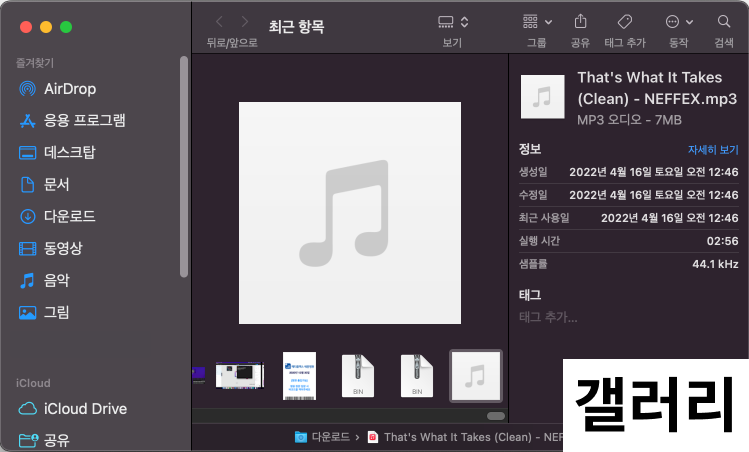
Task: Open the 동작 action menu
Action: coord(679,22)
